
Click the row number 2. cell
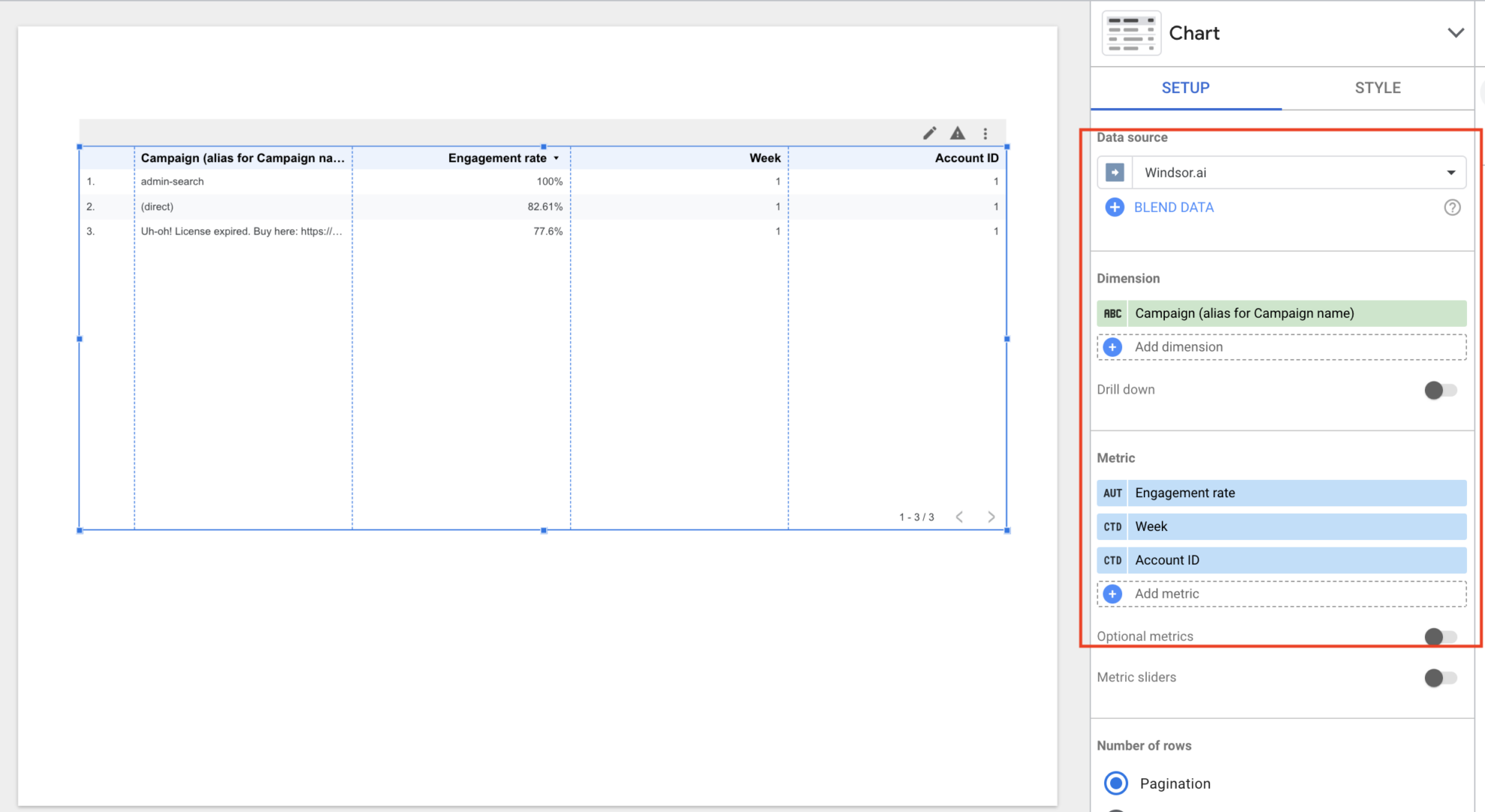(x=91, y=206)
